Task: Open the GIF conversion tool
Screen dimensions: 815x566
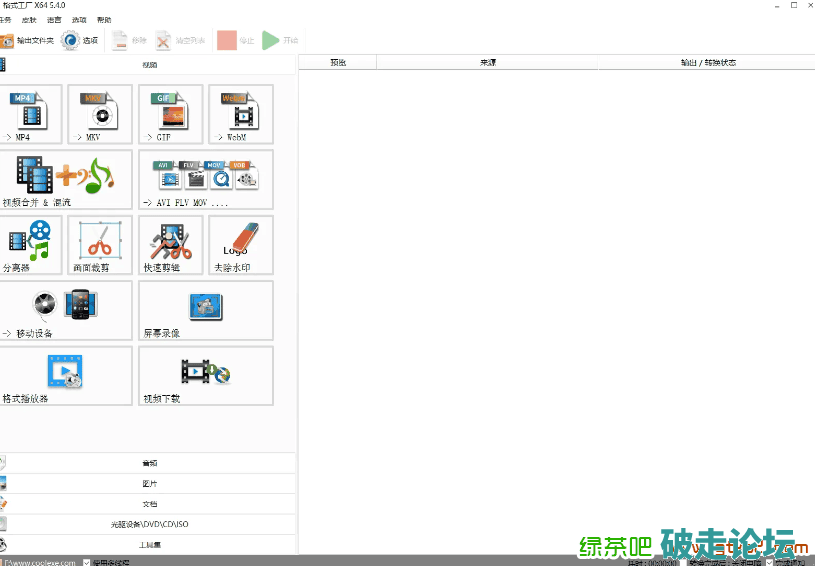Action: pos(170,113)
